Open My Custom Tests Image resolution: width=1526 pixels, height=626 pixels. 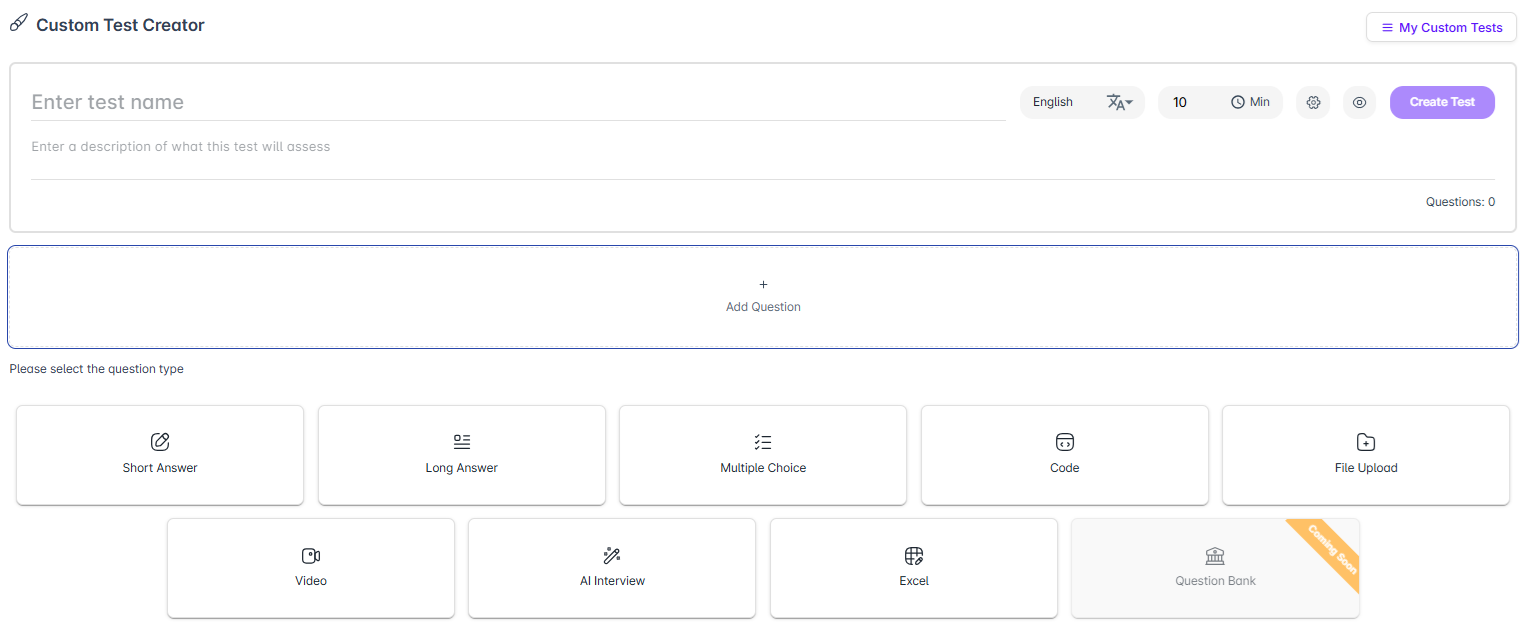(1441, 27)
